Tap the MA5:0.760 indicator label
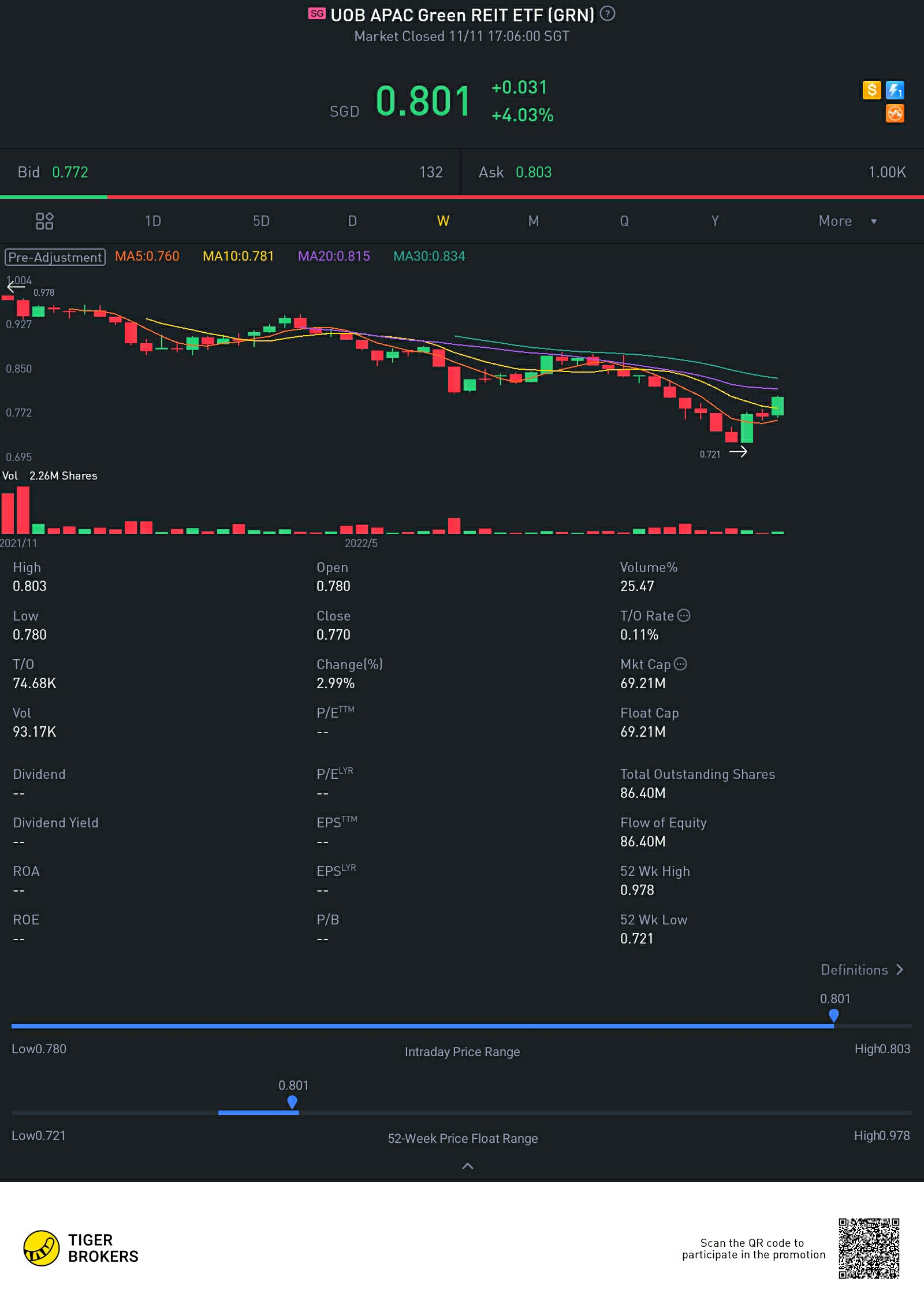 (147, 256)
